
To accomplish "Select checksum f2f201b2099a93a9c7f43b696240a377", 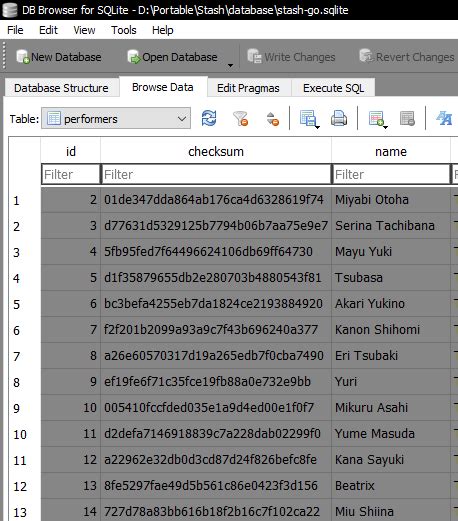I will tap(216, 330).
